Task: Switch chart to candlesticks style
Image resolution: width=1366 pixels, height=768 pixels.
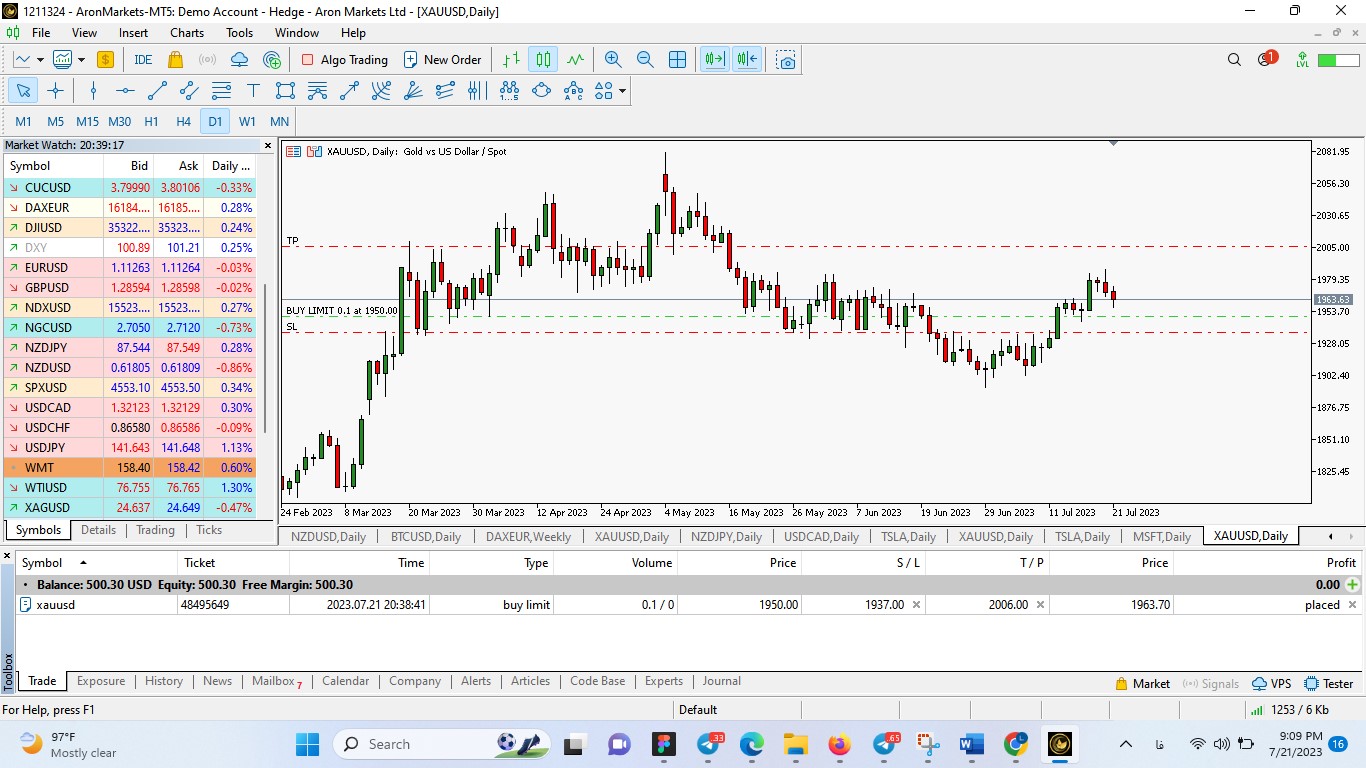Action: point(543,60)
